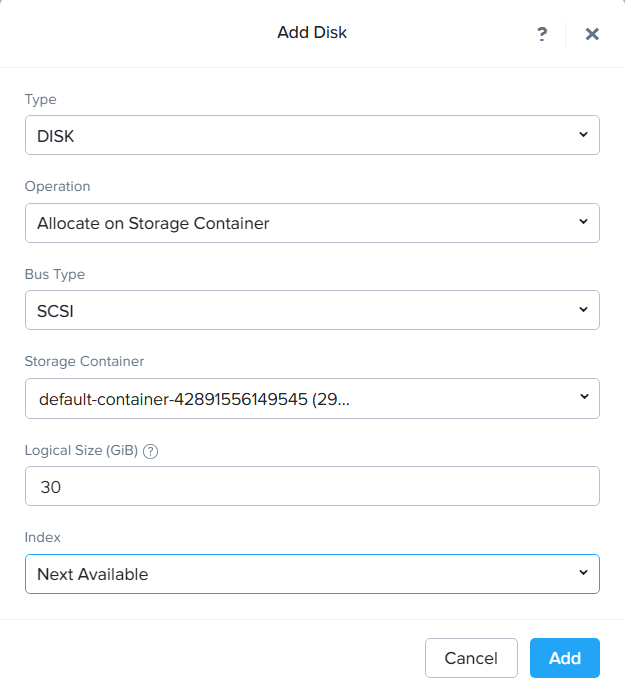
Task: Click the Bus Type label text
Action: (x=55, y=274)
